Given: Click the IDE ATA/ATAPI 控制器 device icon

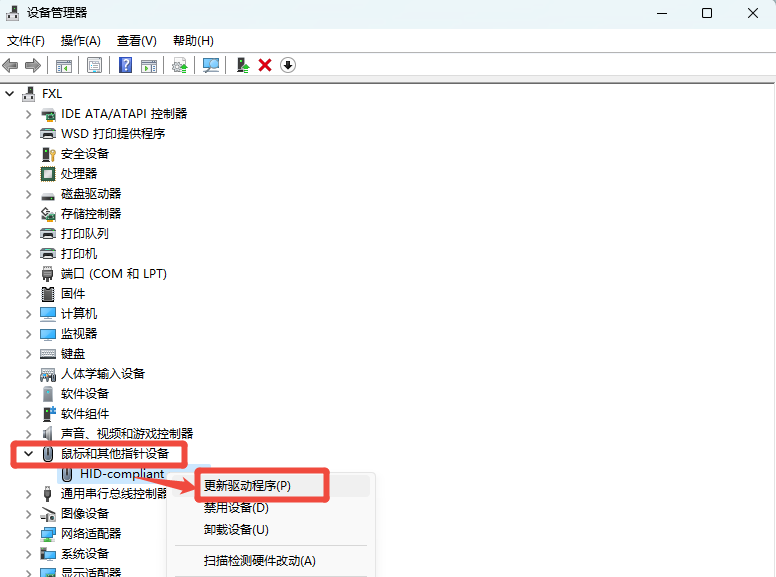Looking at the screenshot, I should (48, 114).
